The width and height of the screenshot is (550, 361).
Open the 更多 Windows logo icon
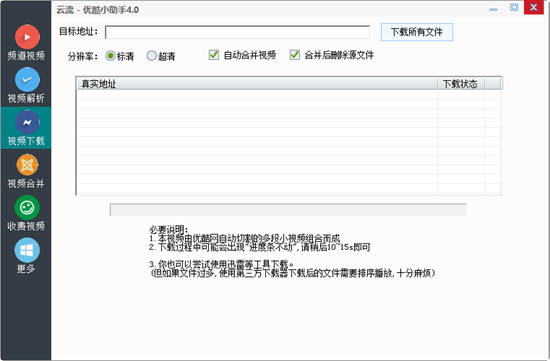coord(27,250)
